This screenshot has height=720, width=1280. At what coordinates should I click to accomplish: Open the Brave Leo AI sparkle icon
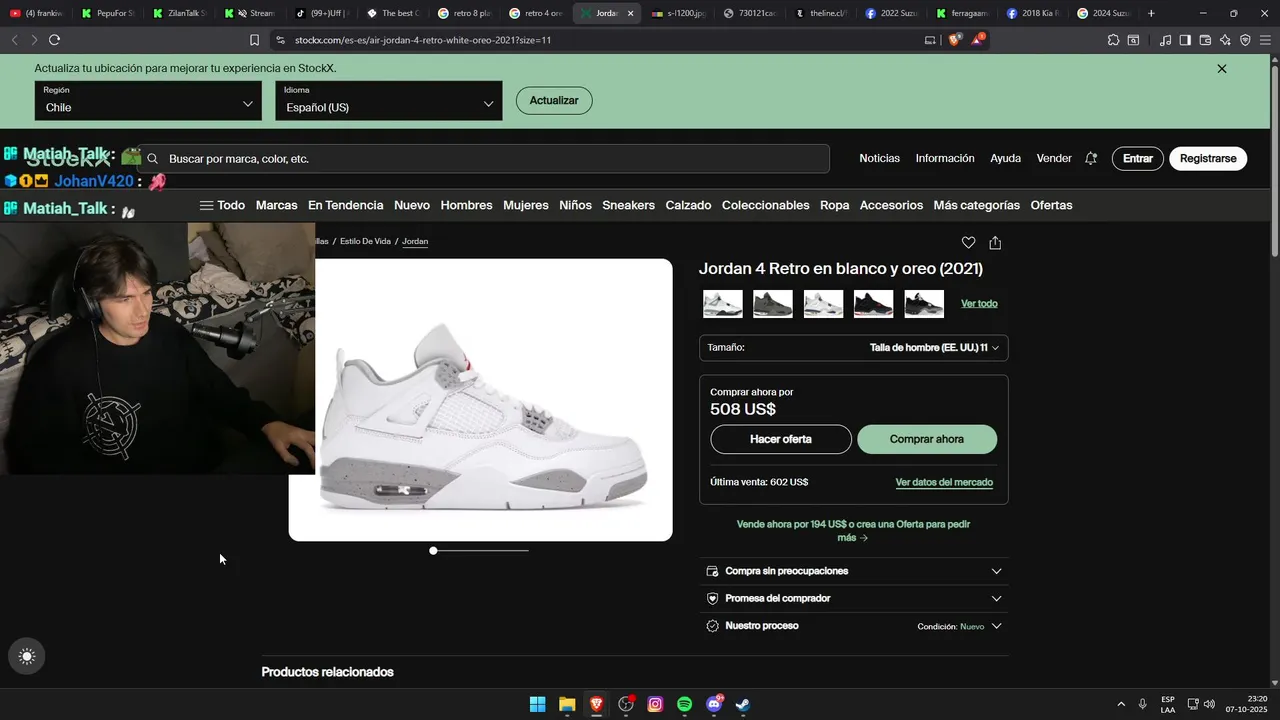[1225, 40]
